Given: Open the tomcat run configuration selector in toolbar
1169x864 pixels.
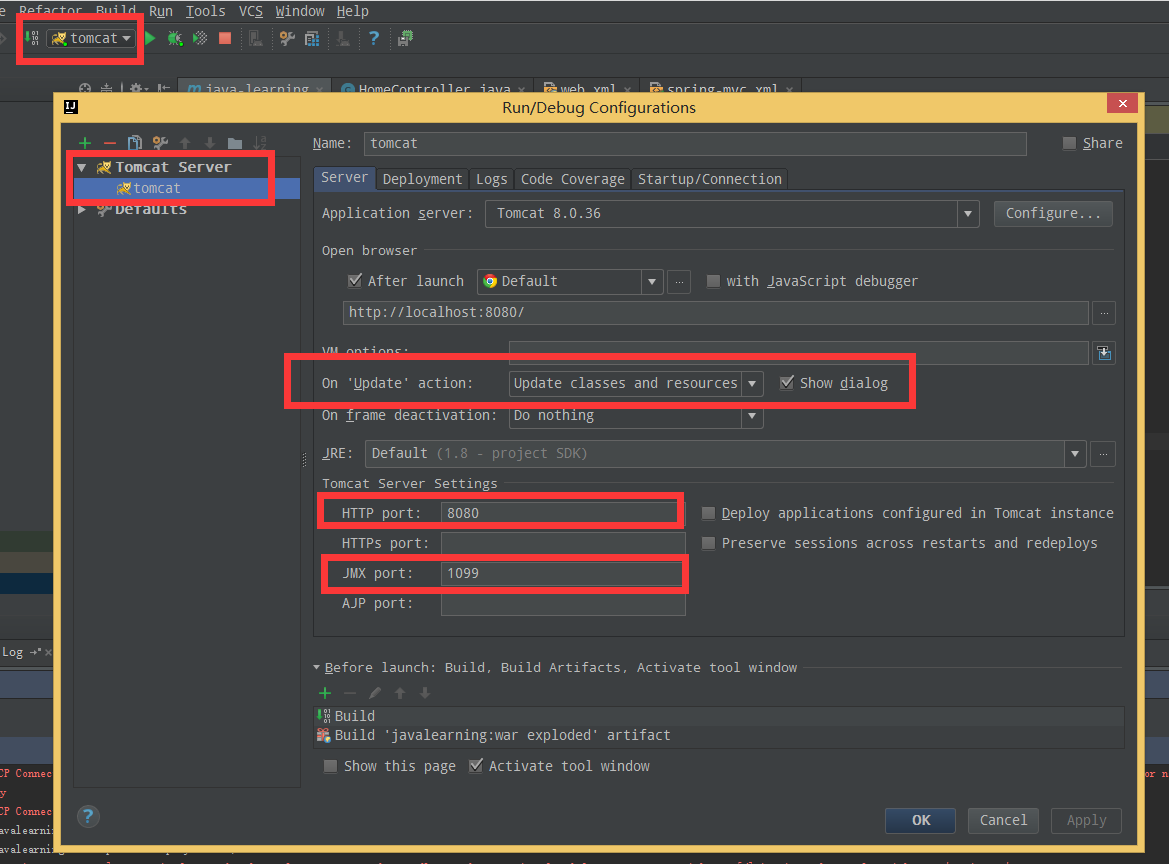Looking at the screenshot, I should (x=91, y=38).
